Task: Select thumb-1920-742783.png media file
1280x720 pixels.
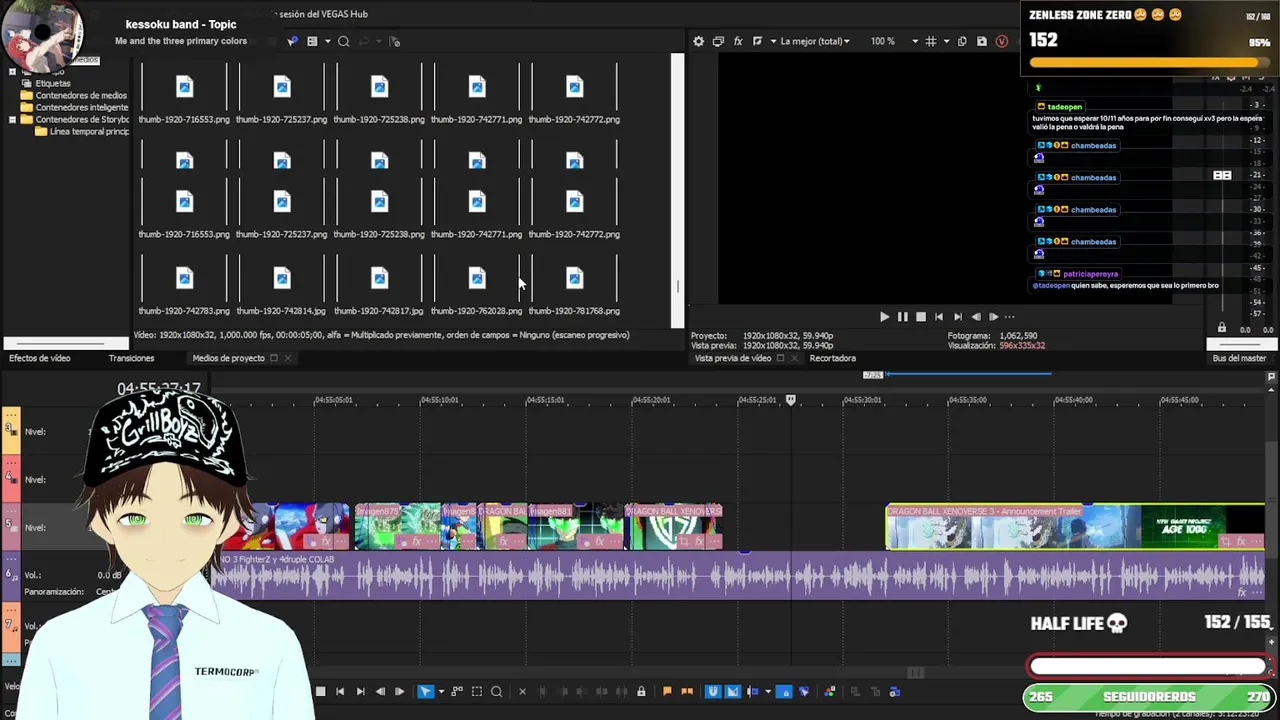Action: coord(184,287)
